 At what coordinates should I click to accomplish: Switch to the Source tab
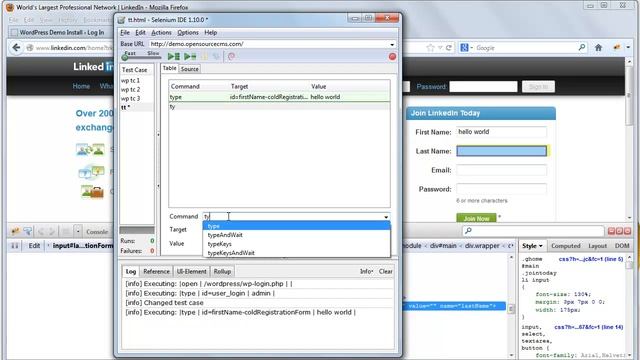coord(190,69)
